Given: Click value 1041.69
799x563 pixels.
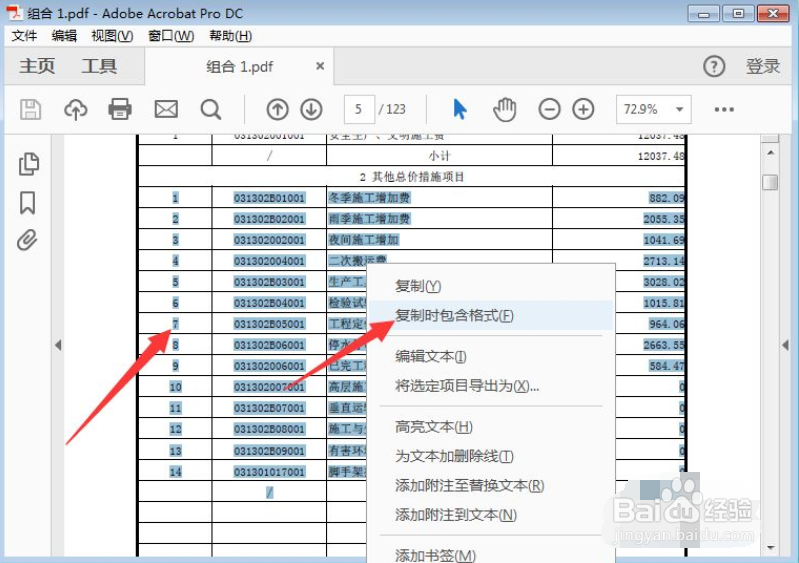Looking at the screenshot, I should pyautogui.click(x=663, y=240).
